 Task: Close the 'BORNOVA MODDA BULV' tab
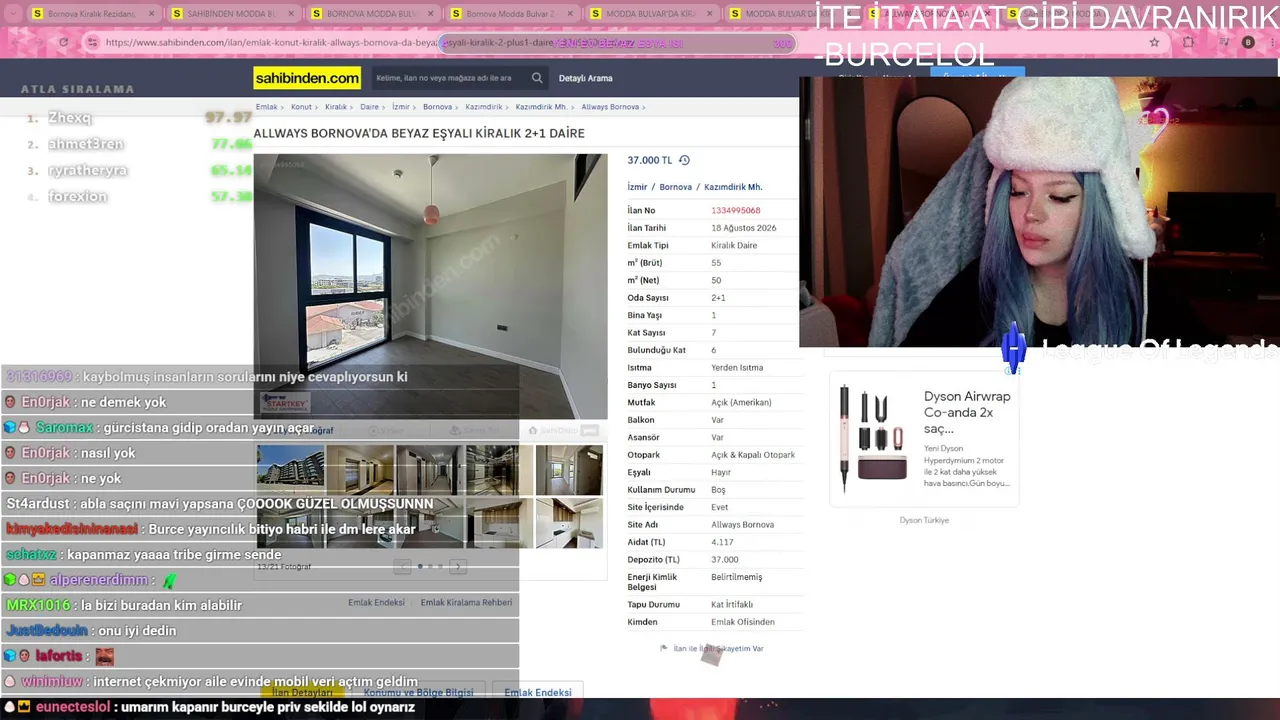point(431,14)
